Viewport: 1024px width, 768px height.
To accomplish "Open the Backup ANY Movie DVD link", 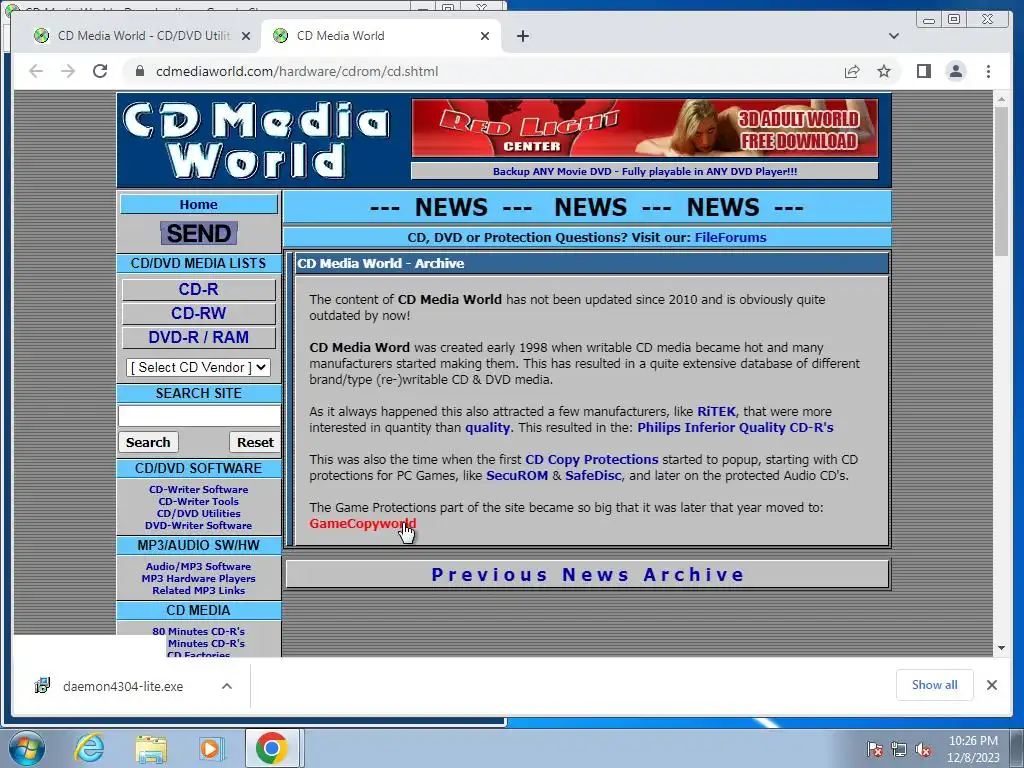I will 645,172.
